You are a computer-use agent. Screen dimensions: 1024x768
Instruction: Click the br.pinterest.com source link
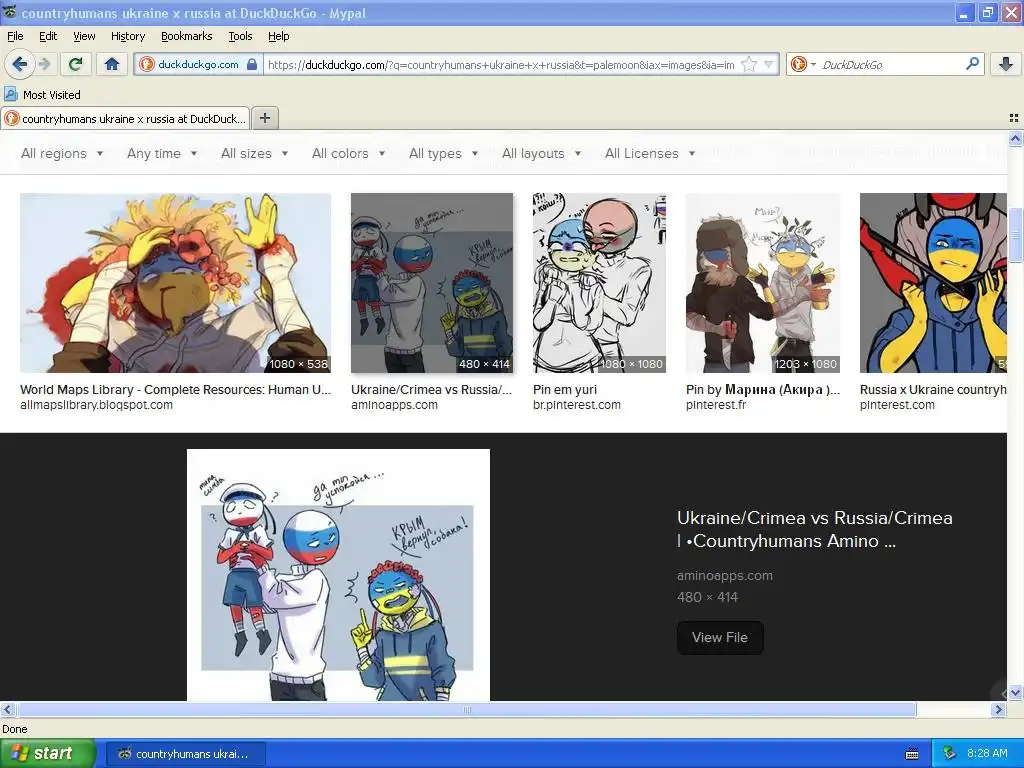pos(577,405)
